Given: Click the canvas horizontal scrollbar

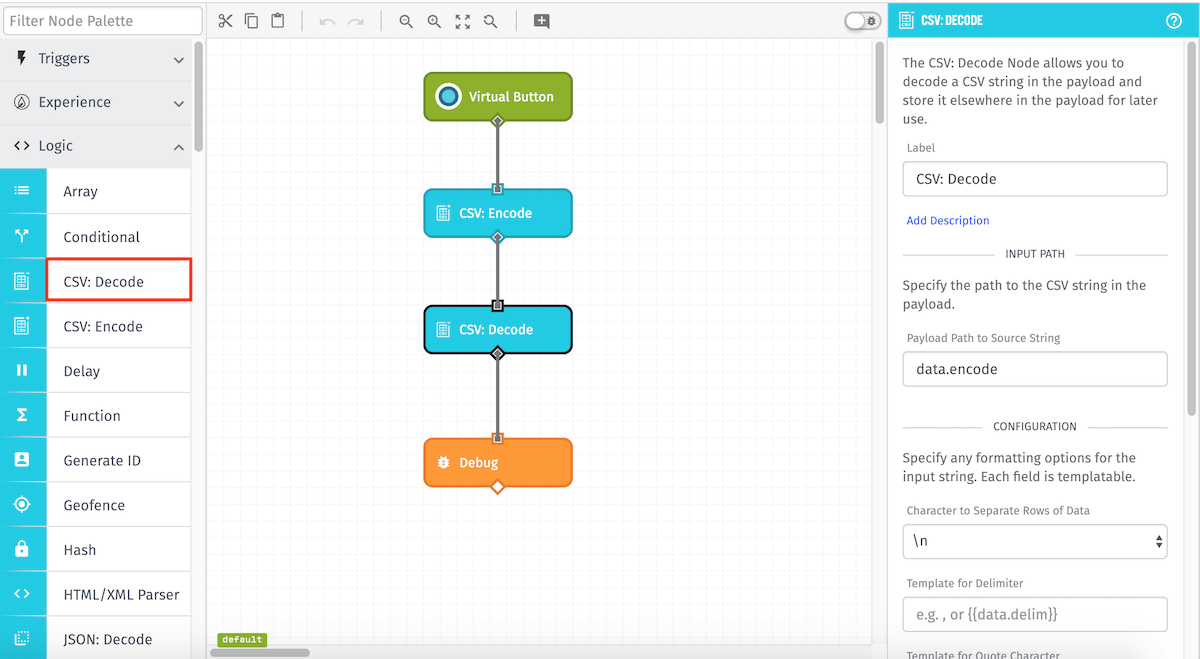Looking at the screenshot, I should pyautogui.click(x=260, y=653).
